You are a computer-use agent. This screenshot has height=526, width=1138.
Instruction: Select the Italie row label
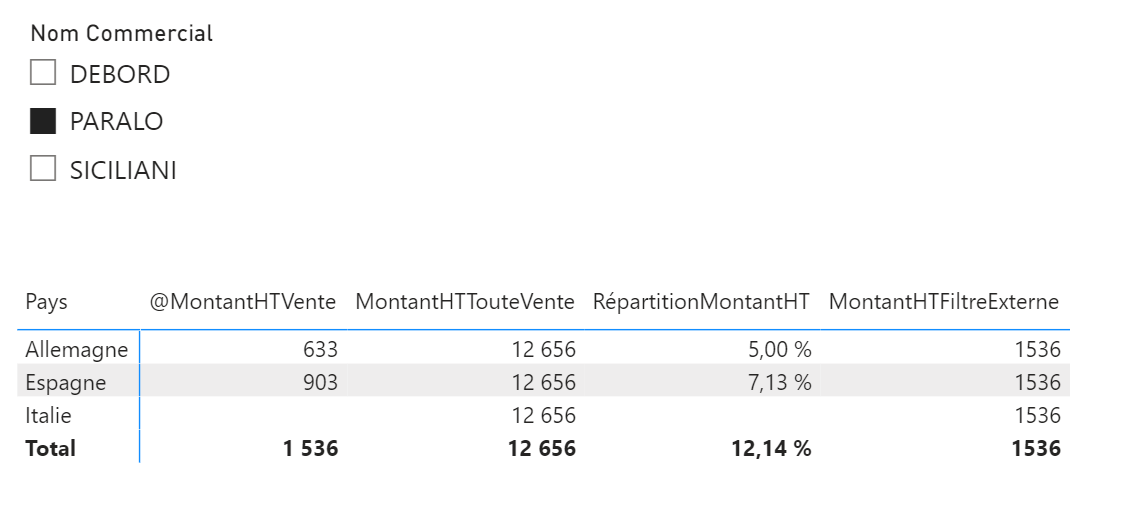tap(48, 416)
